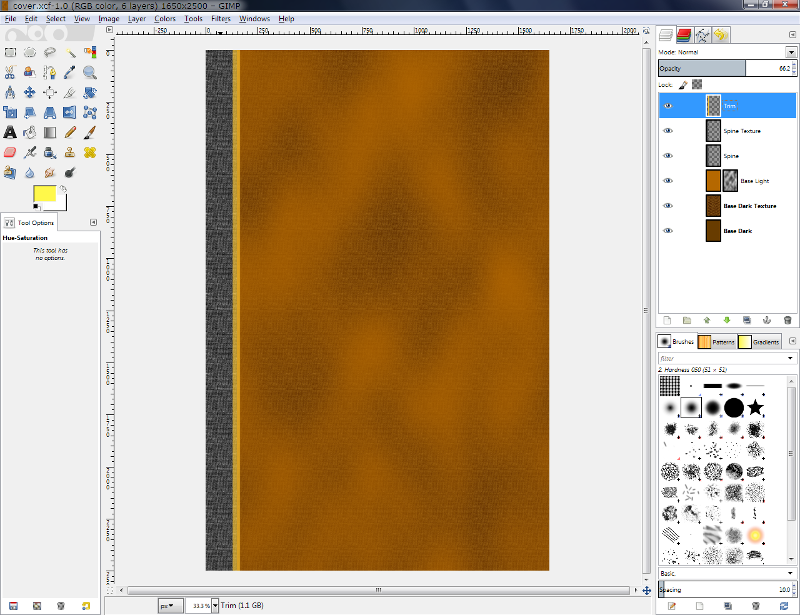This screenshot has width=800, height=615.
Task: Select the Text tool
Action: pos(10,133)
